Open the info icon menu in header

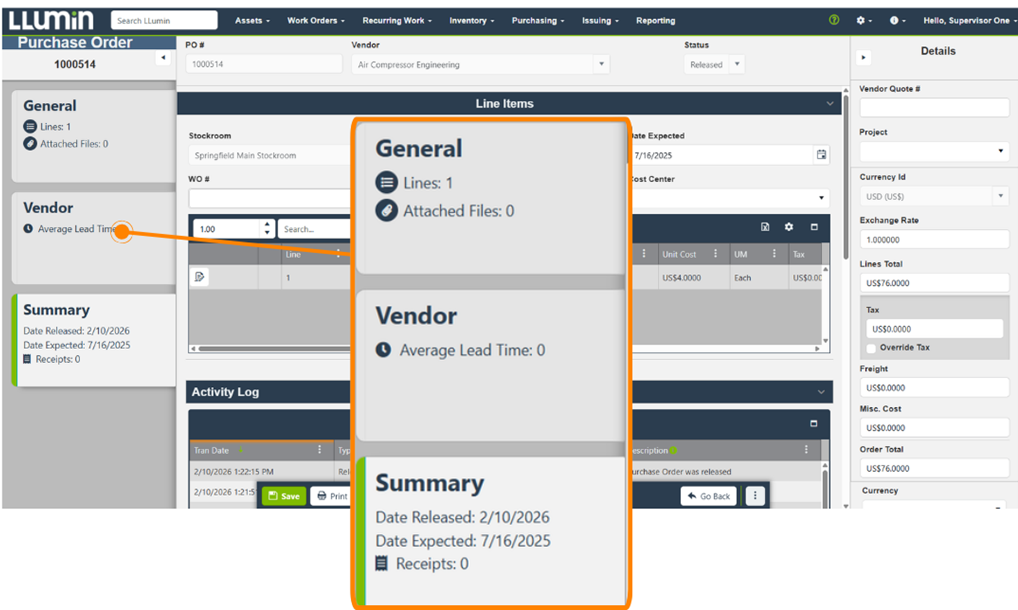coord(896,20)
